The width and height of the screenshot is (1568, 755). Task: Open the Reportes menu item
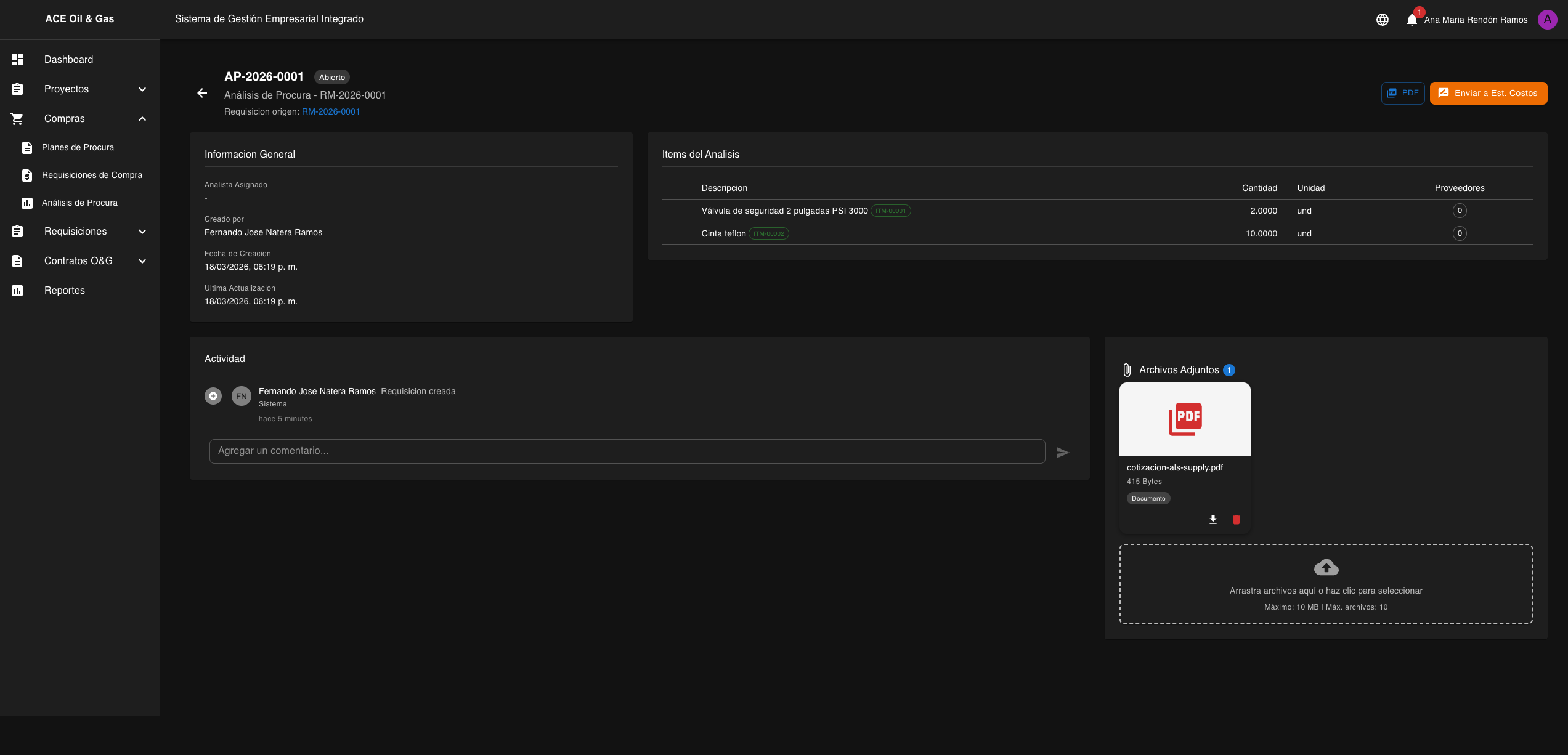pos(64,291)
